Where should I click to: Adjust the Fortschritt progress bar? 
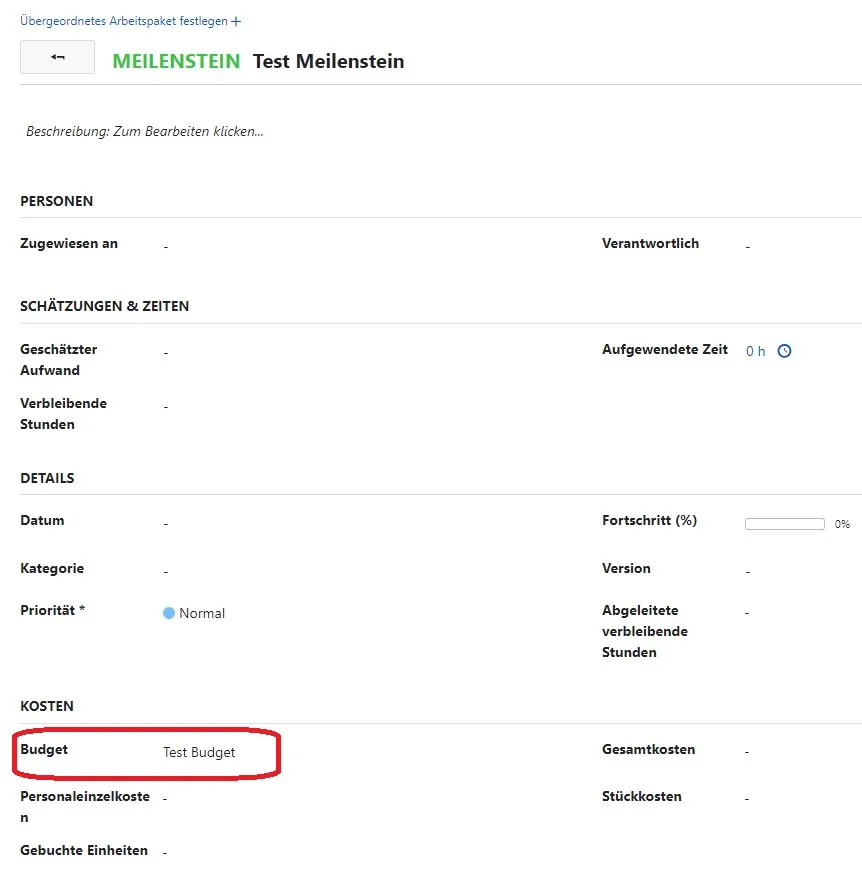tap(784, 523)
